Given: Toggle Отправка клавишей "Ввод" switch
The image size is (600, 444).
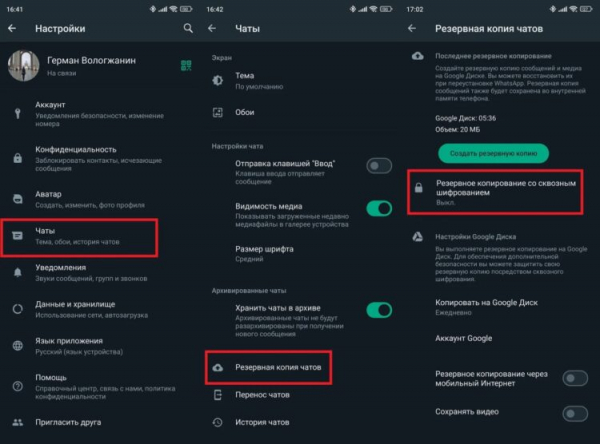Looking at the screenshot, I should [x=379, y=166].
